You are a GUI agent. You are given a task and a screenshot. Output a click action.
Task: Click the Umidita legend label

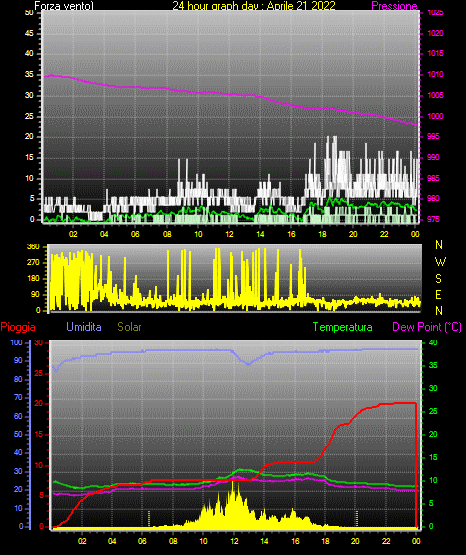pos(84,327)
